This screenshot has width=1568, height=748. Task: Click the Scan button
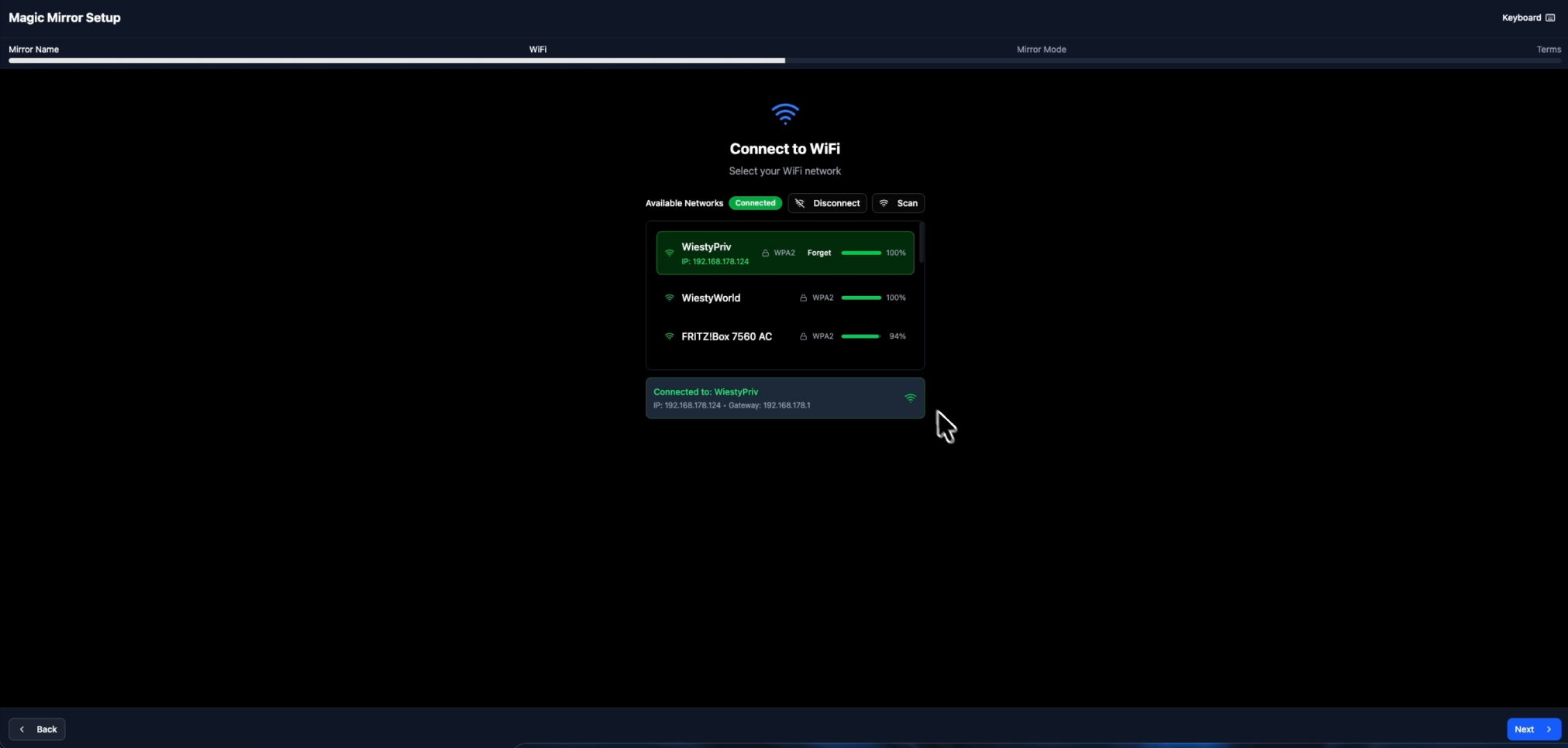898,203
